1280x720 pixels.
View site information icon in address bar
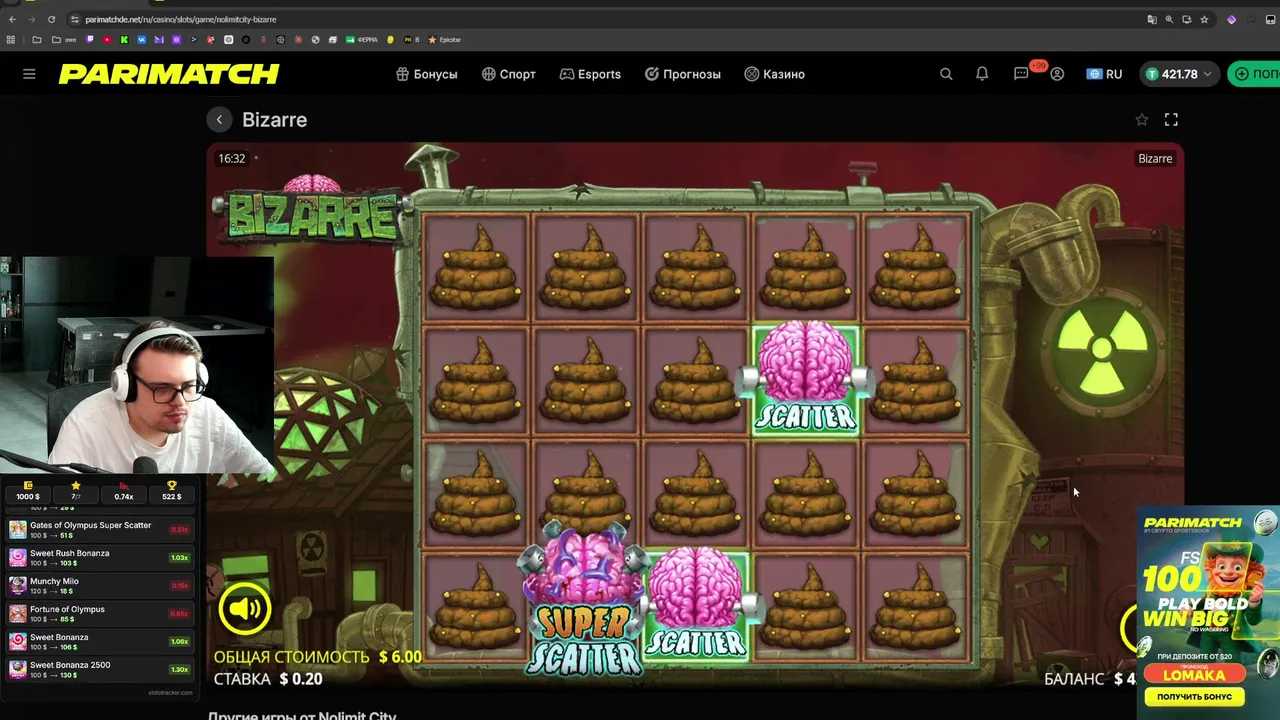tap(75, 19)
